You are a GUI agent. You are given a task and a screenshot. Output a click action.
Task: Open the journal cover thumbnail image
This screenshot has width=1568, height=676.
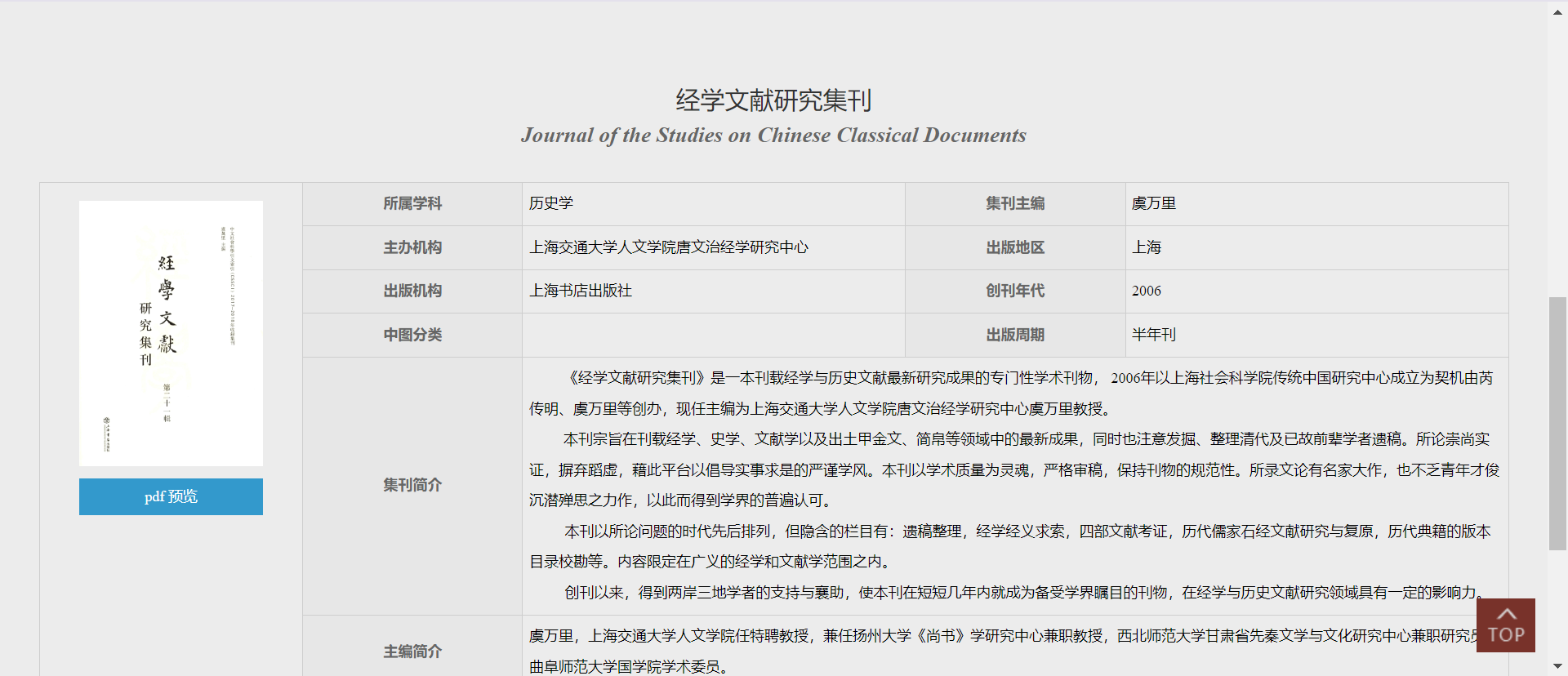click(x=171, y=333)
